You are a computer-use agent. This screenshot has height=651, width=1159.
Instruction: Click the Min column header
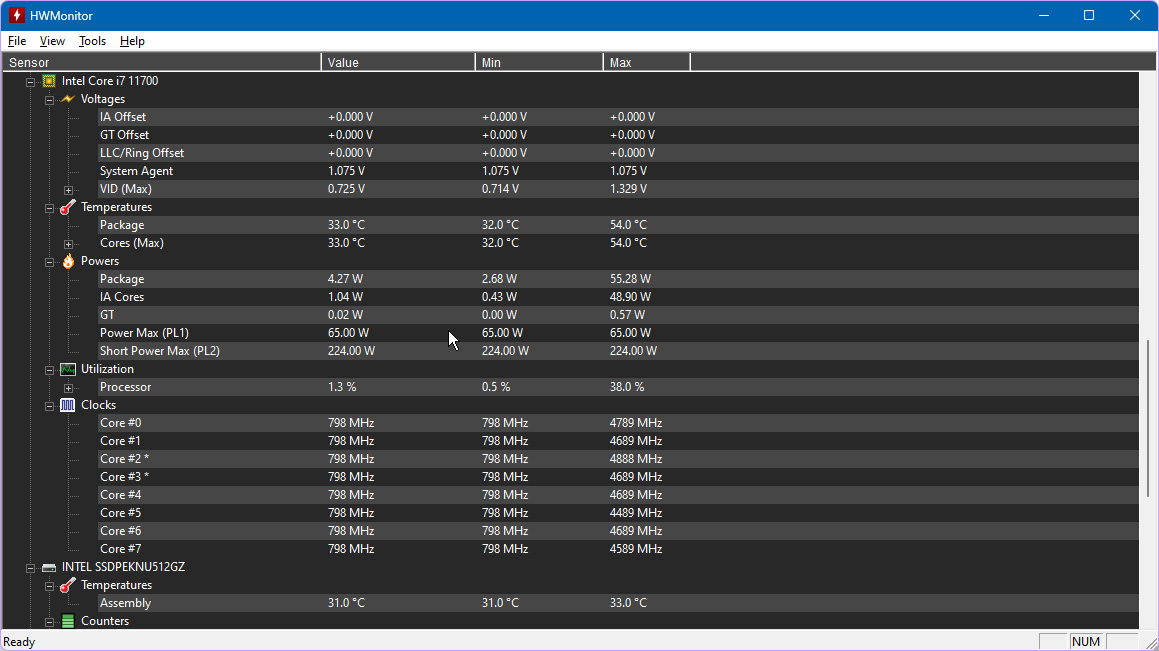point(539,62)
